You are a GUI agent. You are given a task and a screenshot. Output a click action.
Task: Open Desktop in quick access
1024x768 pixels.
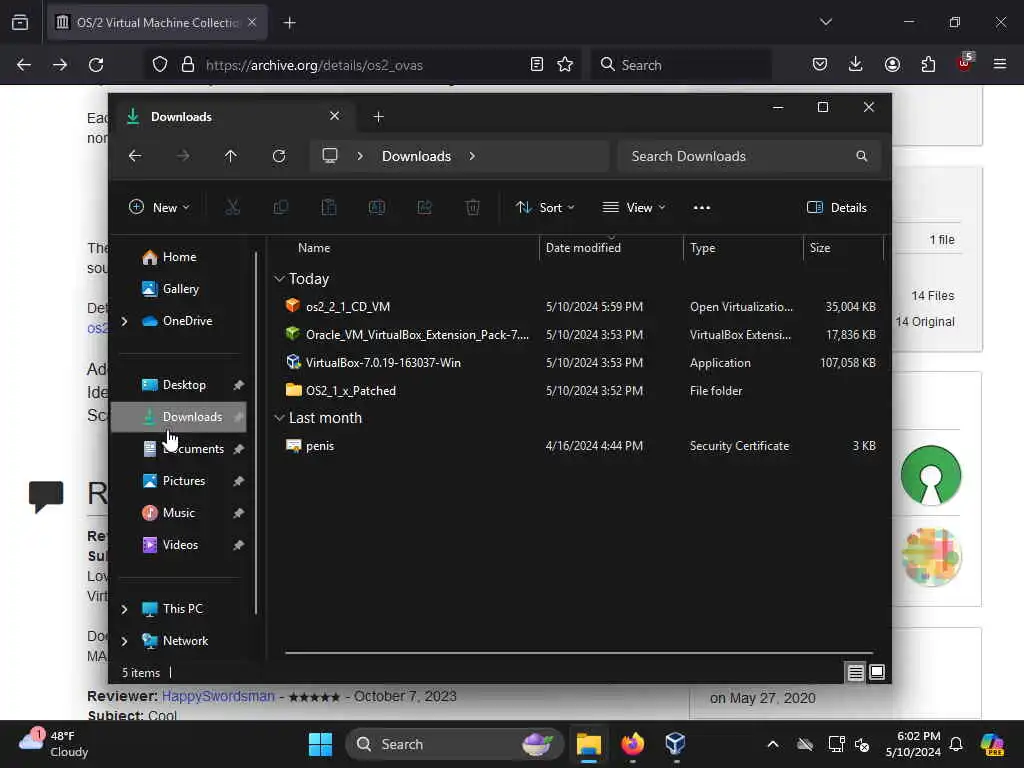[x=179, y=385]
